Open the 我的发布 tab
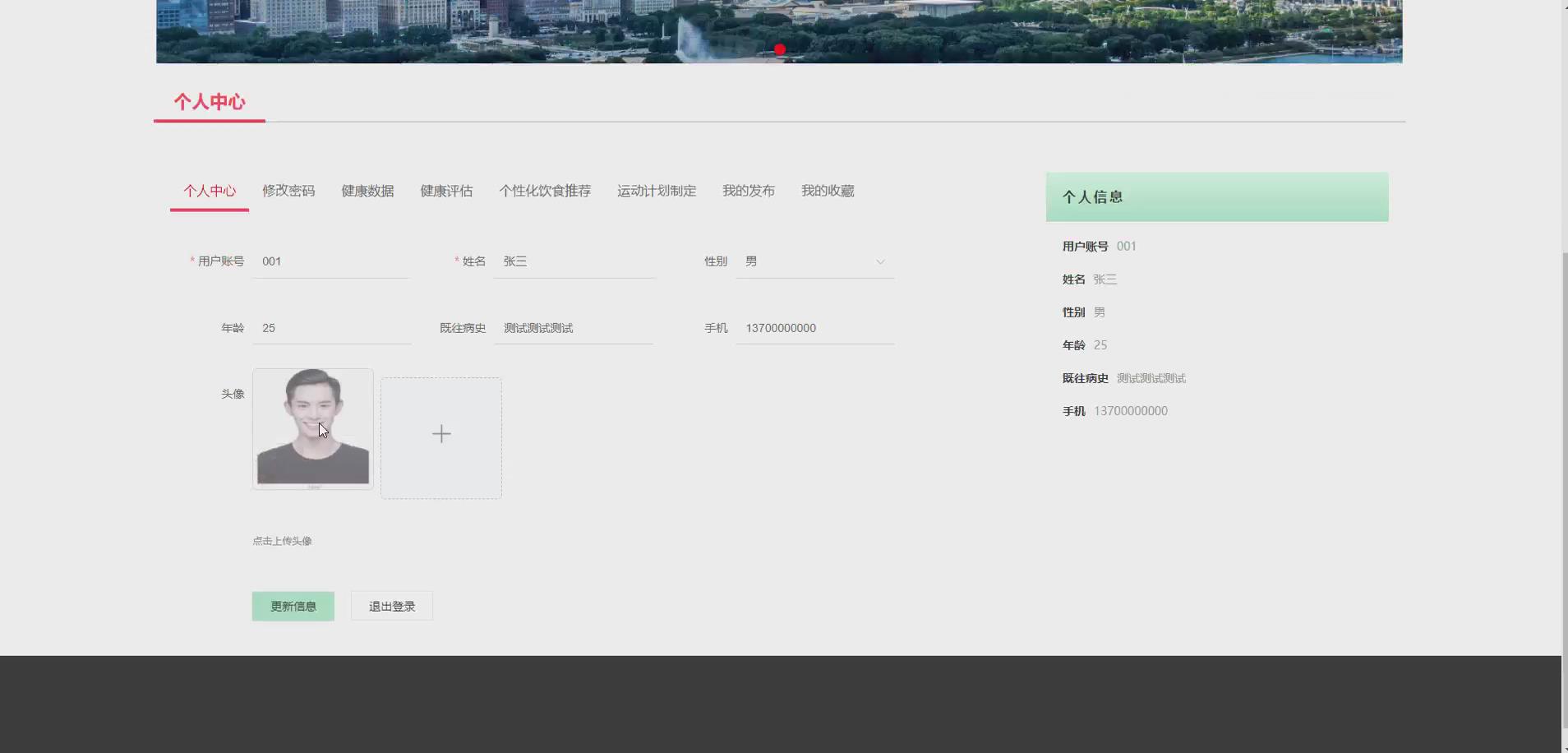The width and height of the screenshot is (1568, 753). 748,191
